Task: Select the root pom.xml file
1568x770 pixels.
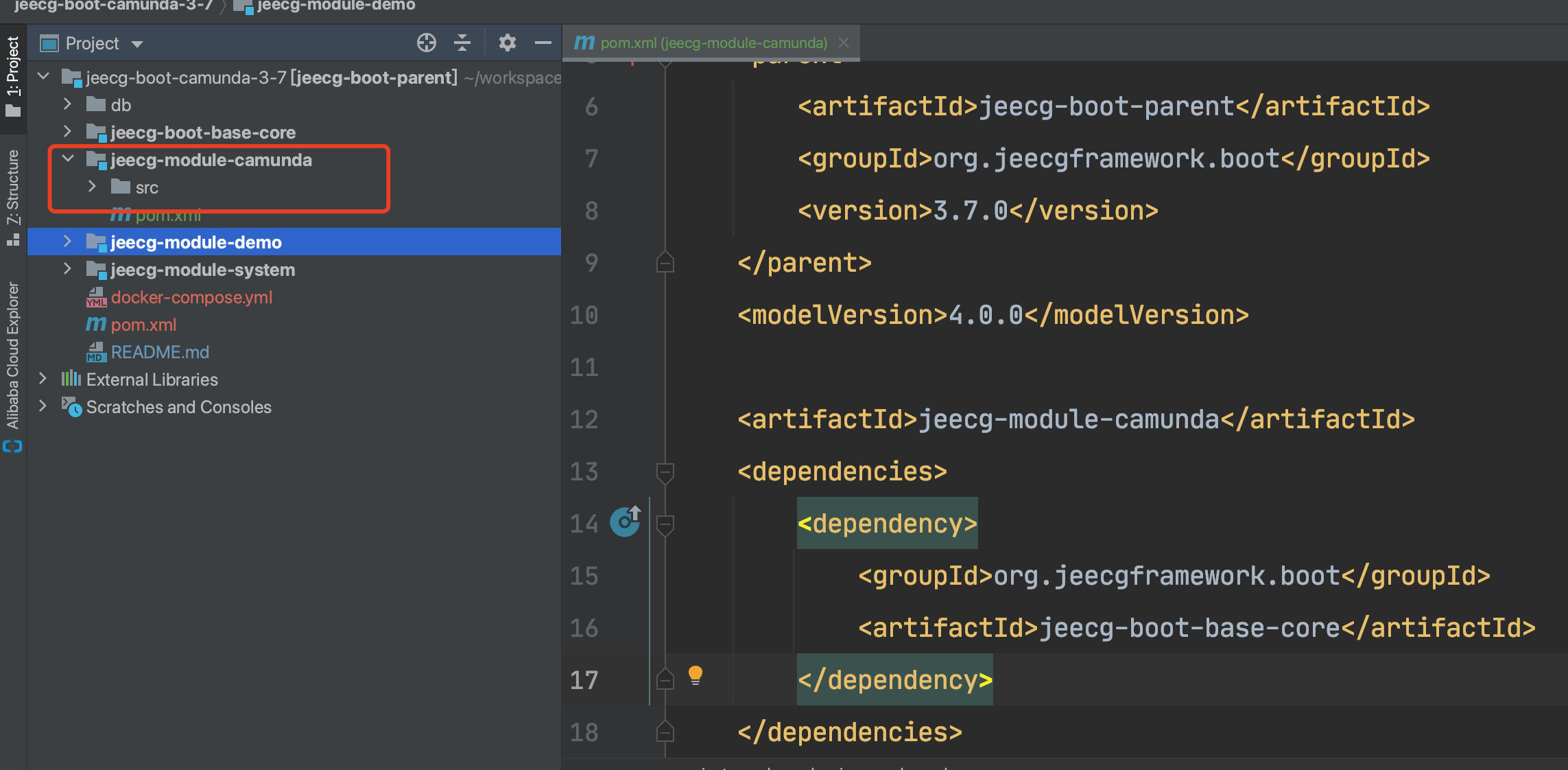Action: coord(143,325)
